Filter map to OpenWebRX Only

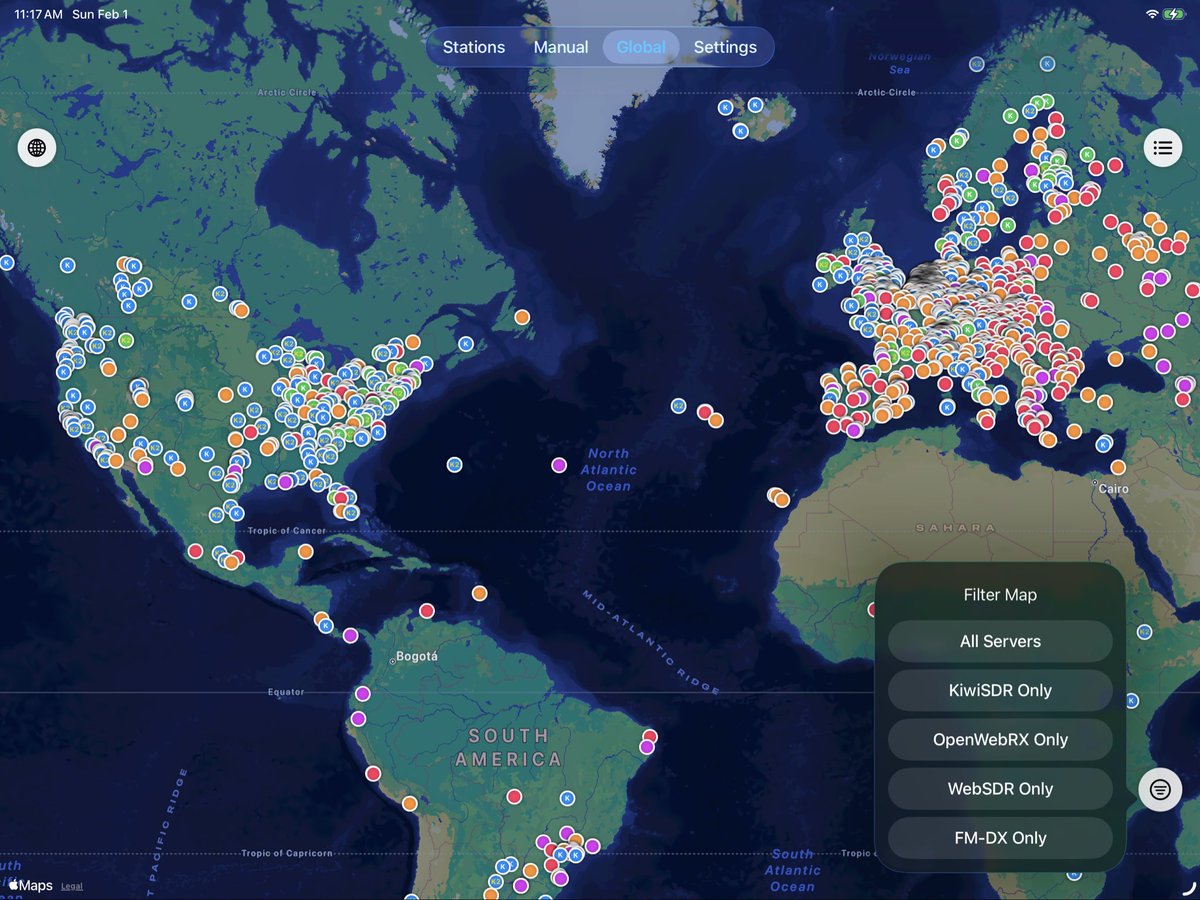(x=1000, y=739)
